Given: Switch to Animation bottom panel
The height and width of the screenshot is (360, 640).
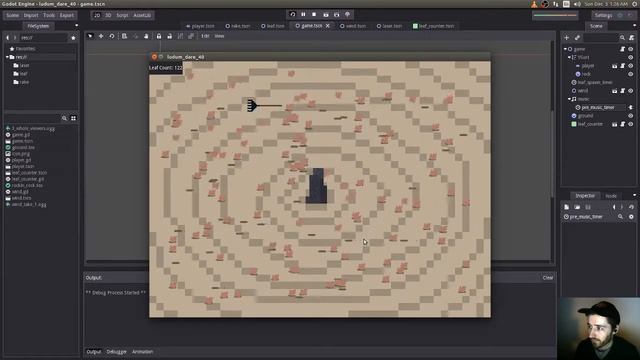Looking at the screenshot, I should click(142, 352).
